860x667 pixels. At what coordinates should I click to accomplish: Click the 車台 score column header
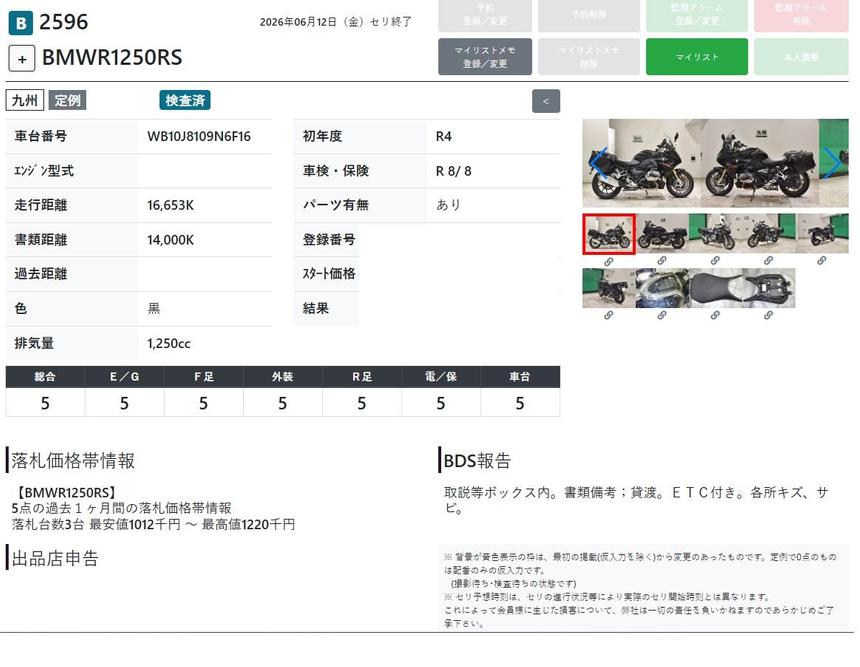[x=520, y=377]
